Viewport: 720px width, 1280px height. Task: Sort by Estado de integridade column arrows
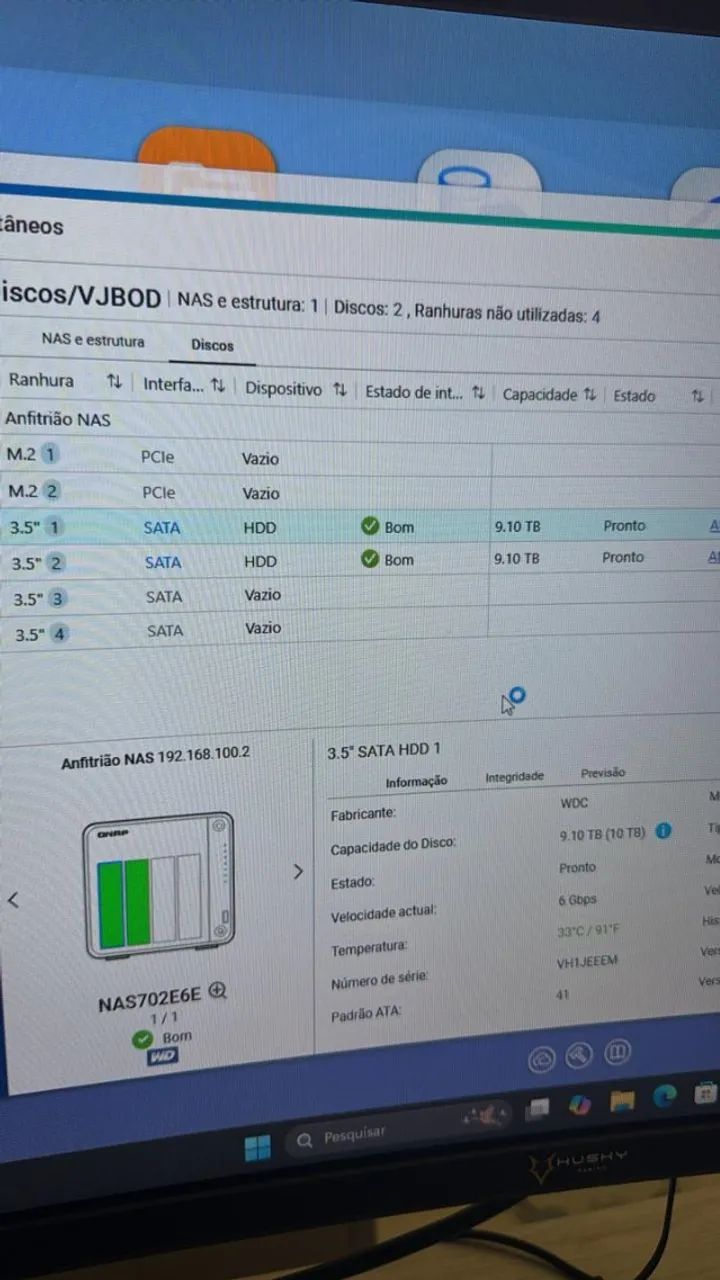[478, 393]
